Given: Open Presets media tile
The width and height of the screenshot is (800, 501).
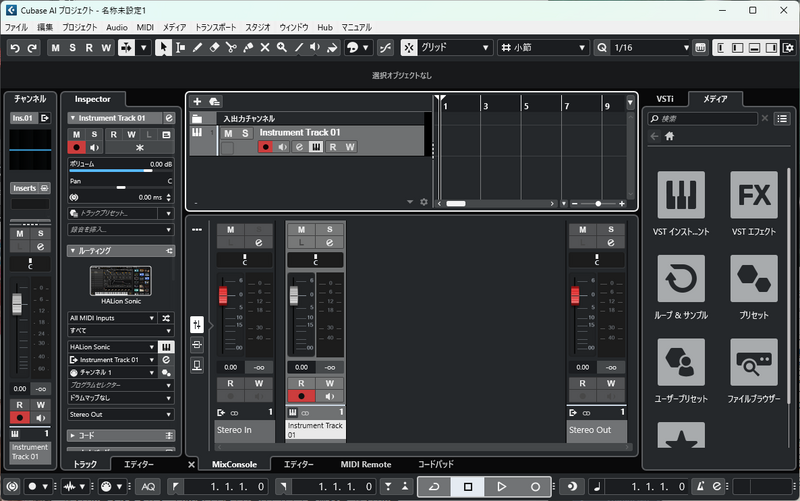Looking at the screenshot, I should [x=754, y=279].
